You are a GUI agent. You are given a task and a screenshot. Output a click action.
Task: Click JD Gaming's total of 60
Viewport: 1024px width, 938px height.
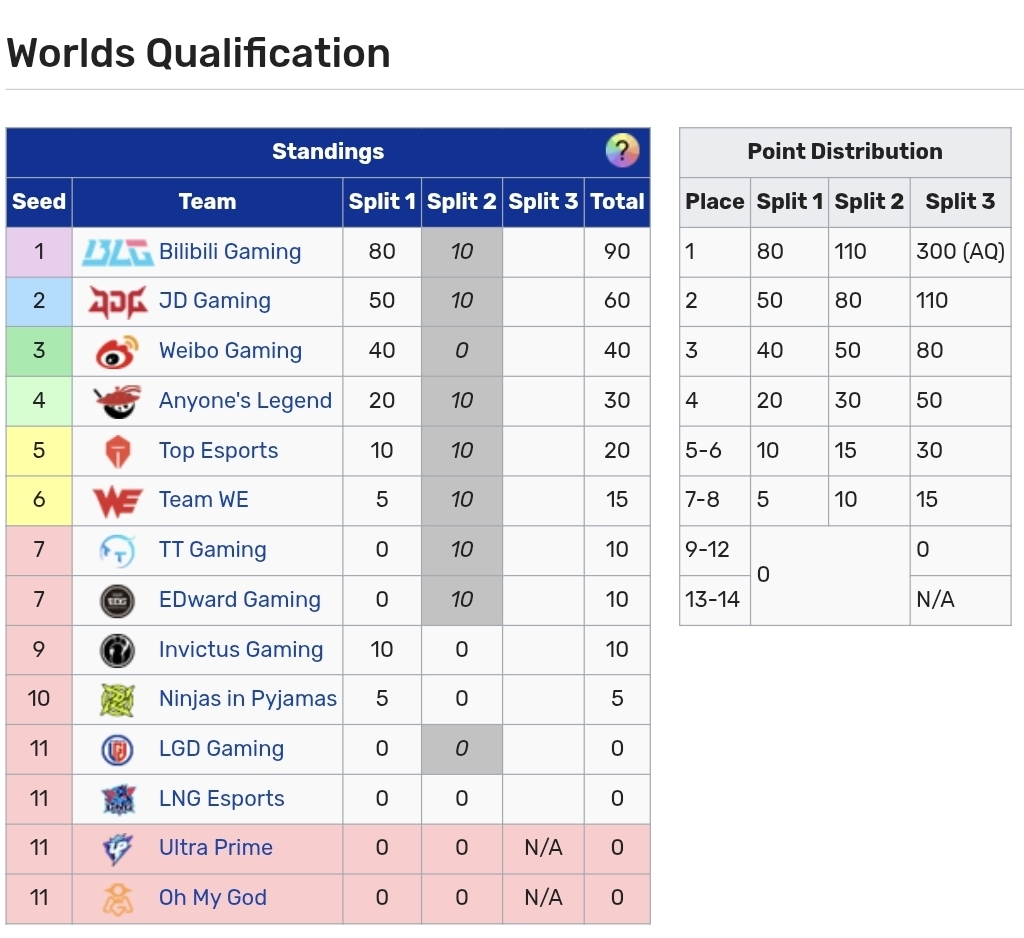pyautogui.click(x=617, y=301)
